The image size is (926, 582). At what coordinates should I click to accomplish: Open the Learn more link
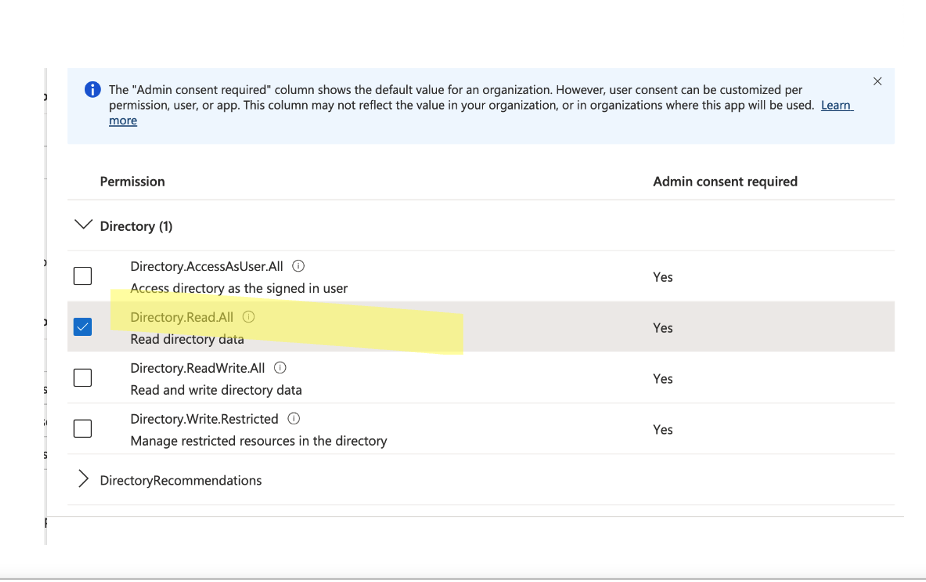[x=836, y=105]
